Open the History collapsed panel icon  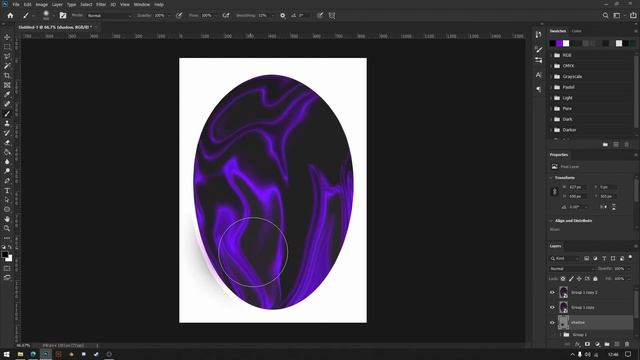(x=538, y=35)
